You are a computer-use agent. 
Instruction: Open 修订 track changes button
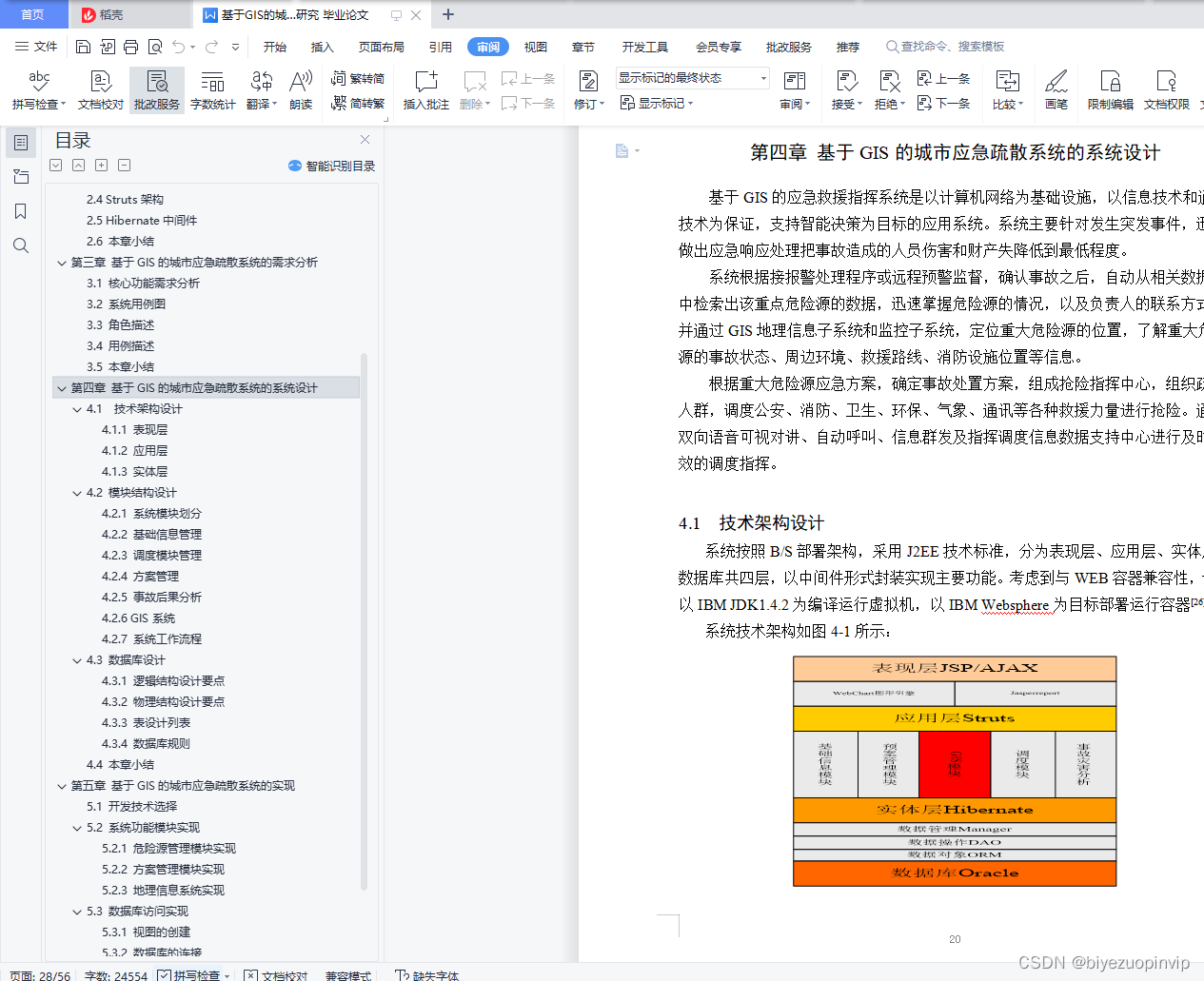pyautogui.click(x=589, y=90)
